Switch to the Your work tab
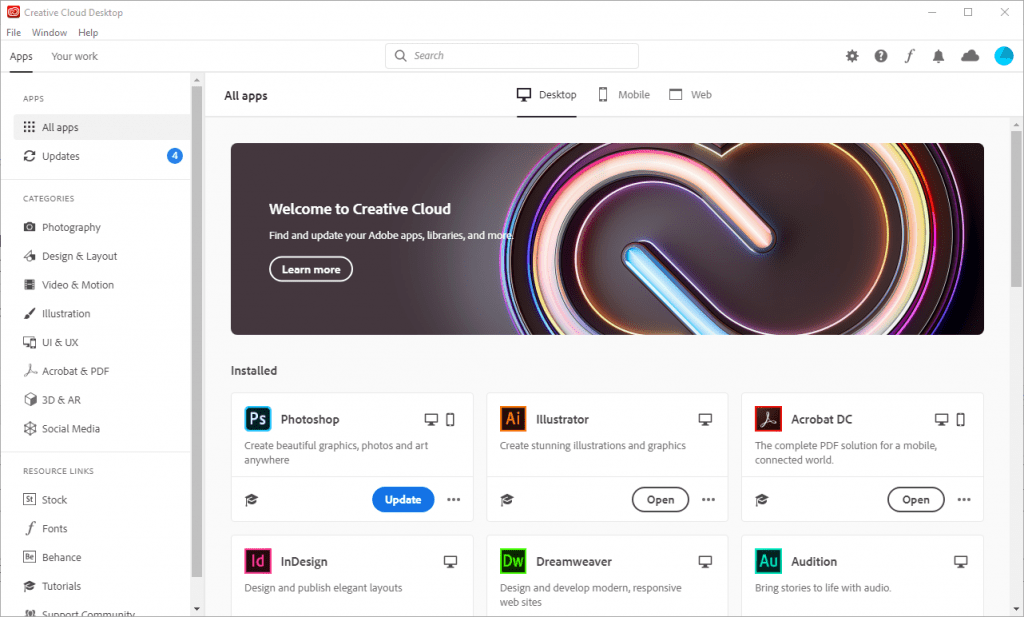1024x617 pixels. click(x=74, y=56)
